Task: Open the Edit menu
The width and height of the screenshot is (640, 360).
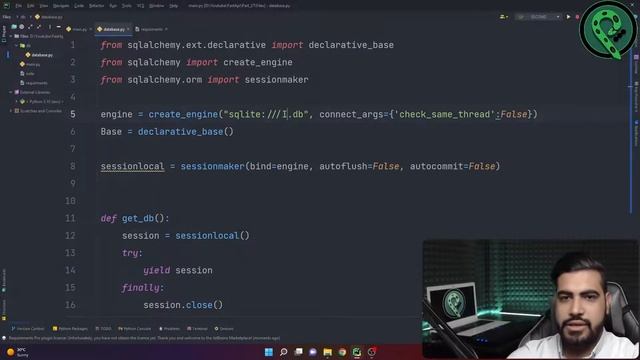Action: pyautogui.click(x=31, y=6)
